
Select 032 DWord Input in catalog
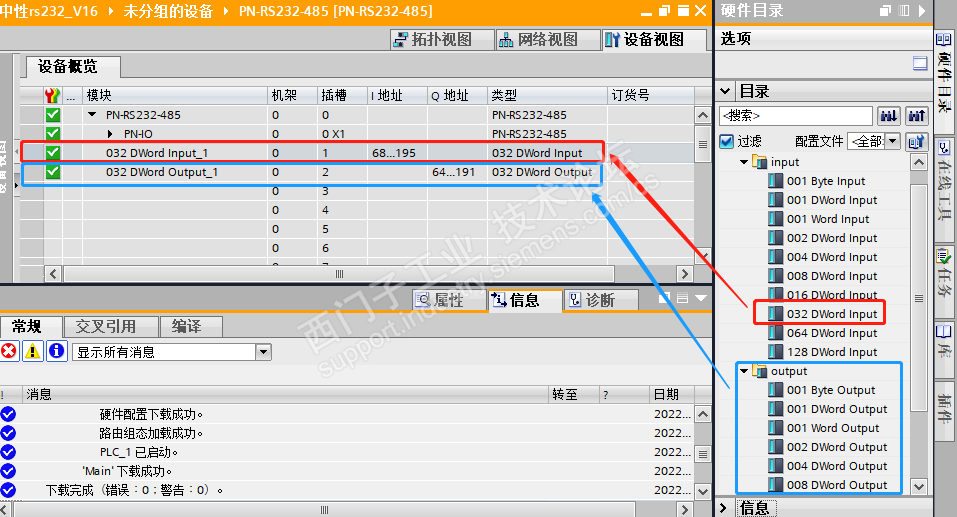(x=831, y=314)
